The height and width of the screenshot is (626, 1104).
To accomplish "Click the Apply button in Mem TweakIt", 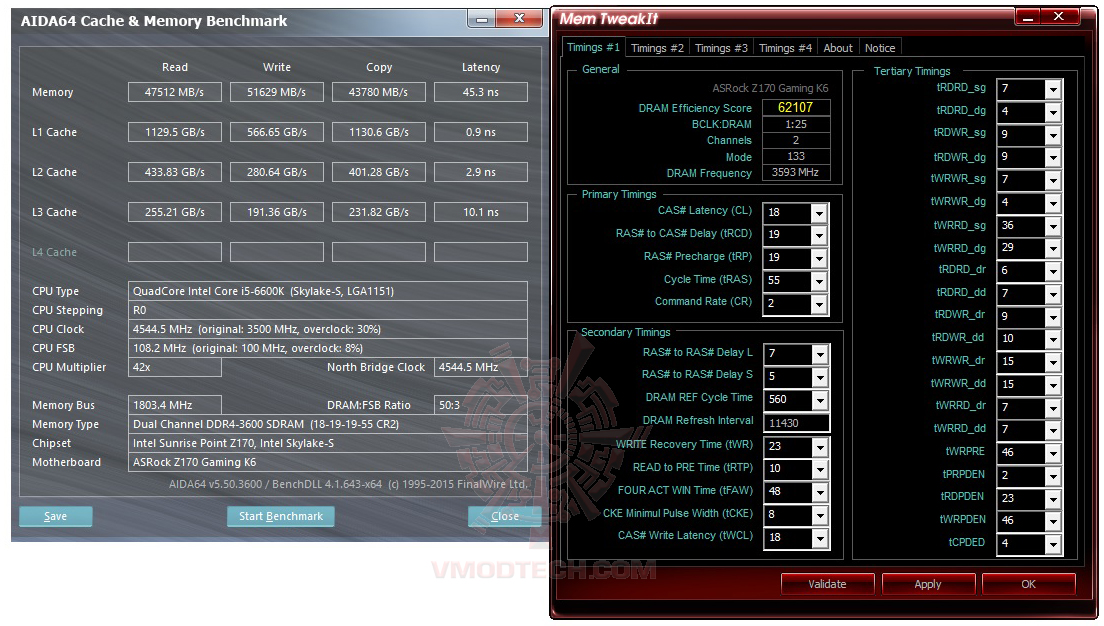I will pyautogui.click(x=928, y=584).
